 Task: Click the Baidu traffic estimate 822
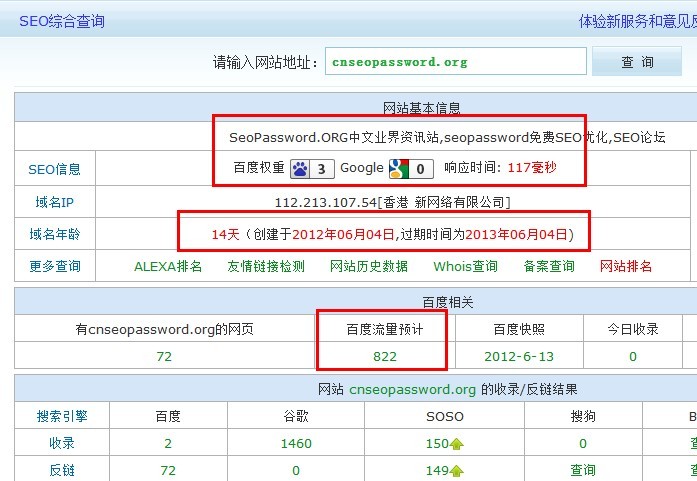point(385,357)
